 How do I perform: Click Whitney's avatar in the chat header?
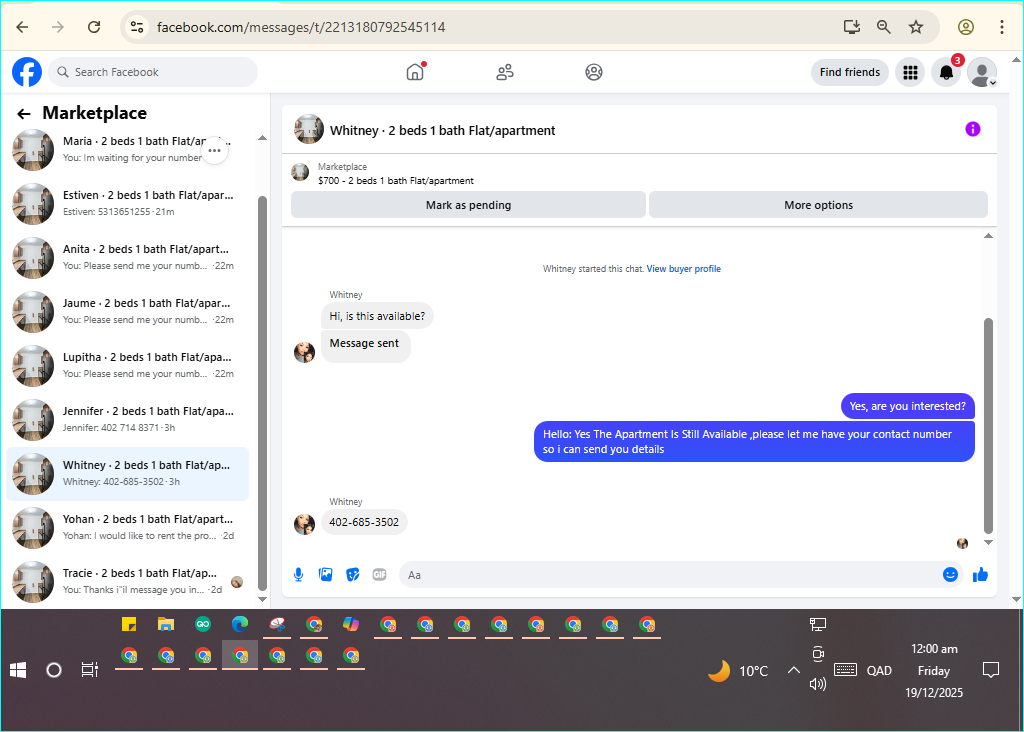click(x=309, y=129)
